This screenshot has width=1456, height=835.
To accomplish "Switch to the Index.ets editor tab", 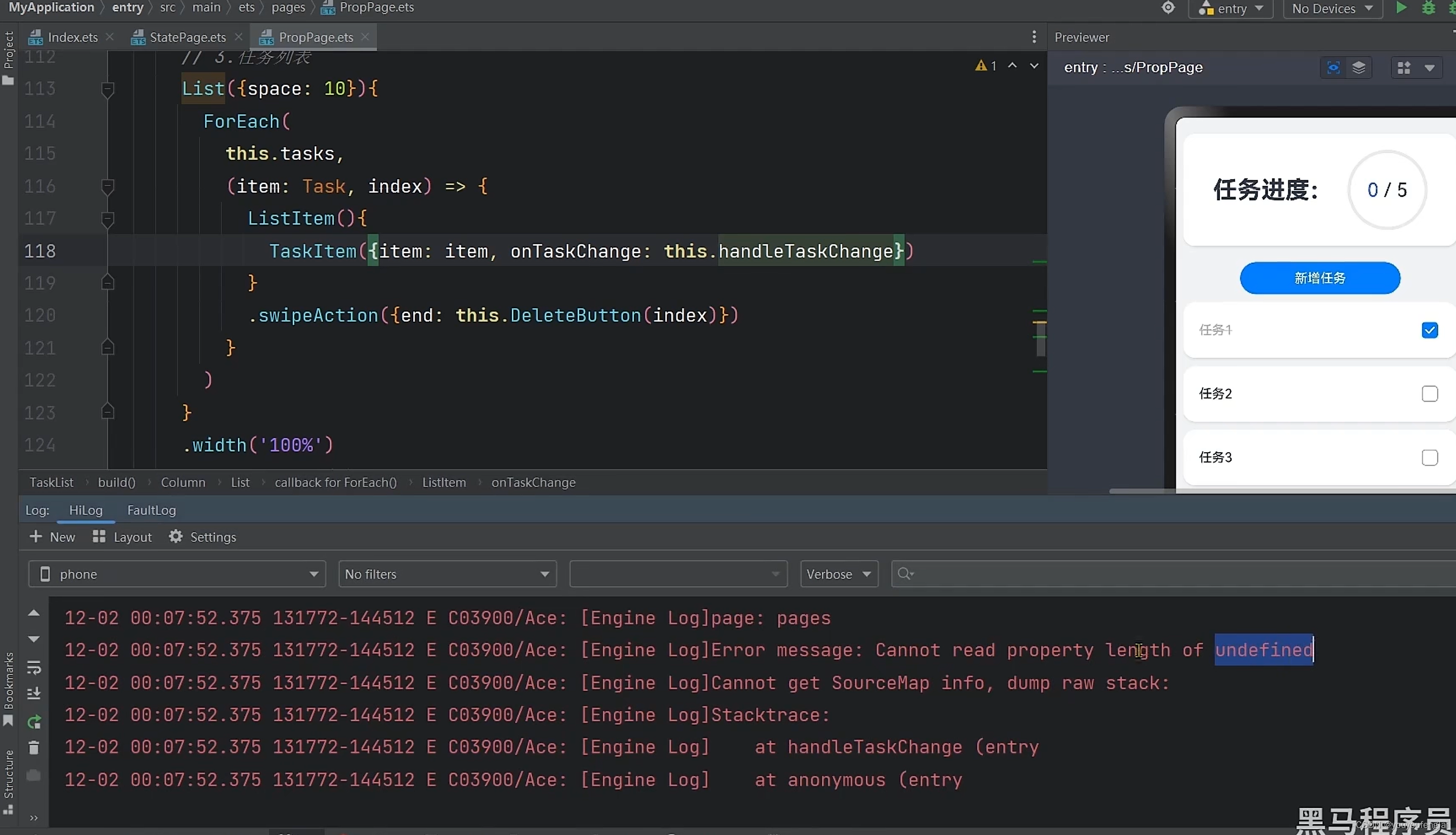I will (x=63, y=37).
